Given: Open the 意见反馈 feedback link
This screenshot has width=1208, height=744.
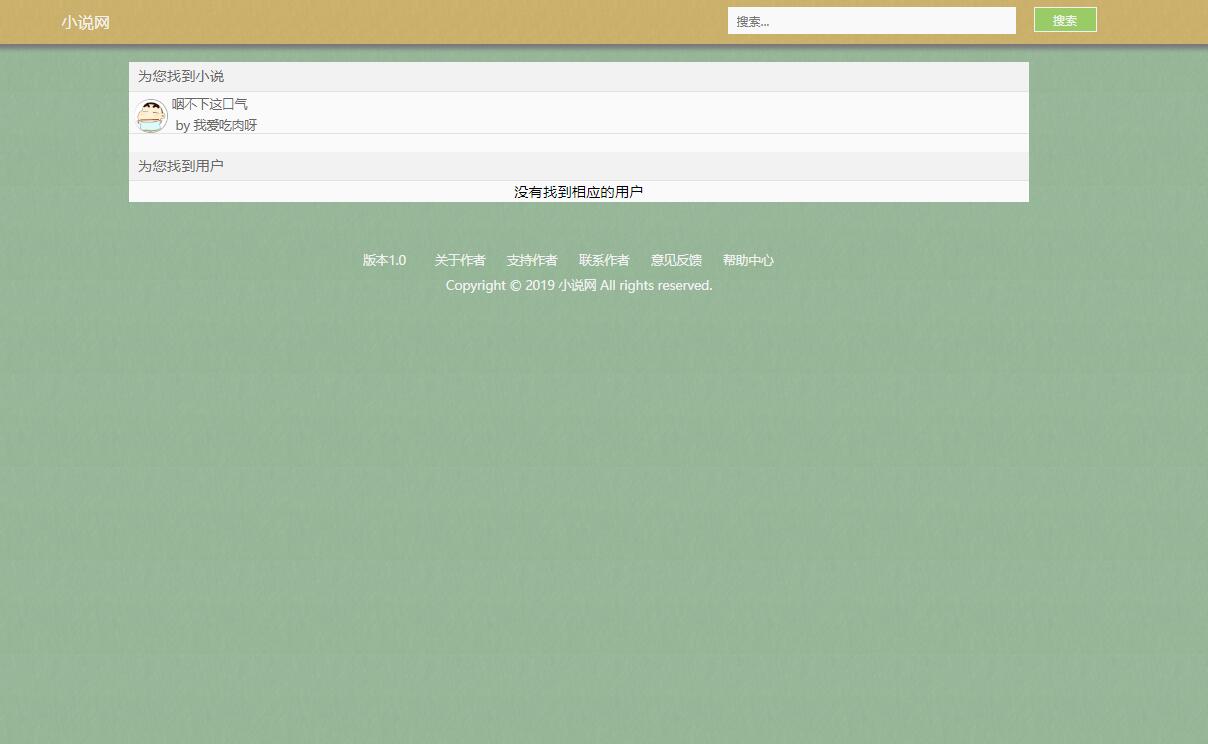Looking at the screenshot, I should (x=675, y=260).
